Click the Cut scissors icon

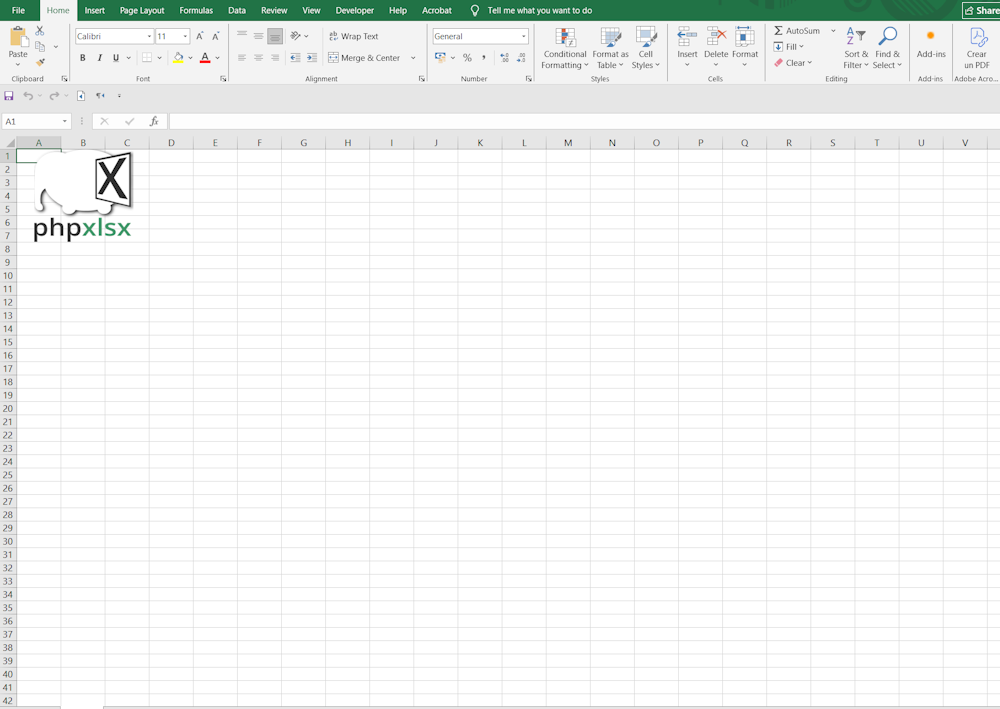pos(40,31)
